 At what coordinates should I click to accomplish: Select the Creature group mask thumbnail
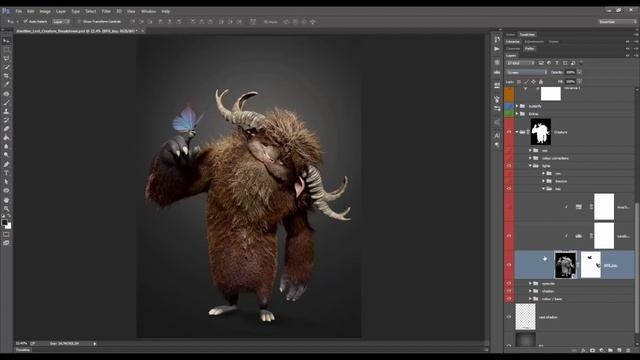click(540, 132)
